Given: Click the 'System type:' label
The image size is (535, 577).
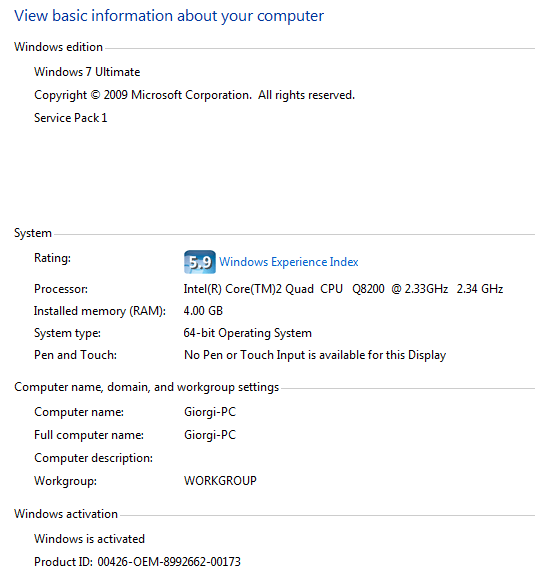Looking at the screenshot, I should [x=67, y=333].
